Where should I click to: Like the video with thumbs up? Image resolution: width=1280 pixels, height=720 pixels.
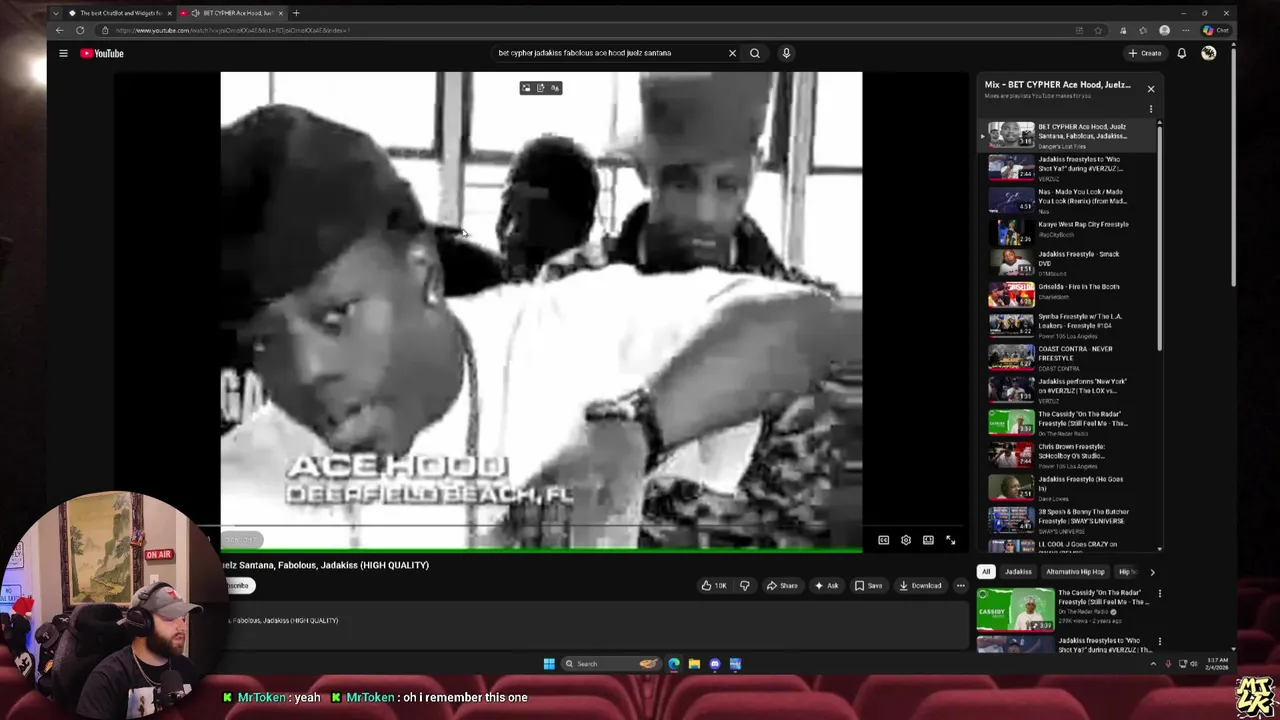(713, 585)
